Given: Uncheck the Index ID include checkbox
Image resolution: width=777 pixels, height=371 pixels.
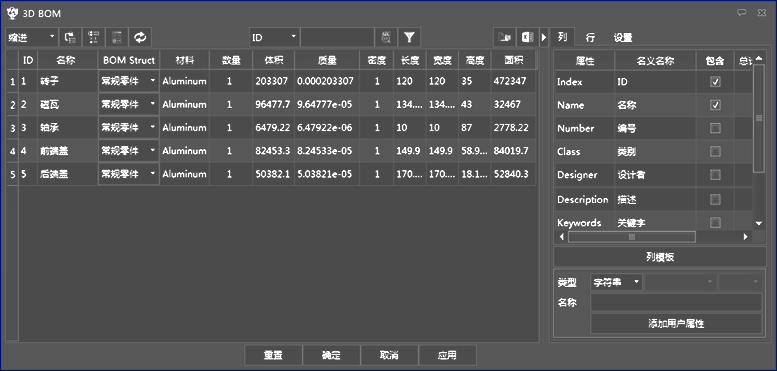Looking at the screenshot, I should click(x=715, y=82).
